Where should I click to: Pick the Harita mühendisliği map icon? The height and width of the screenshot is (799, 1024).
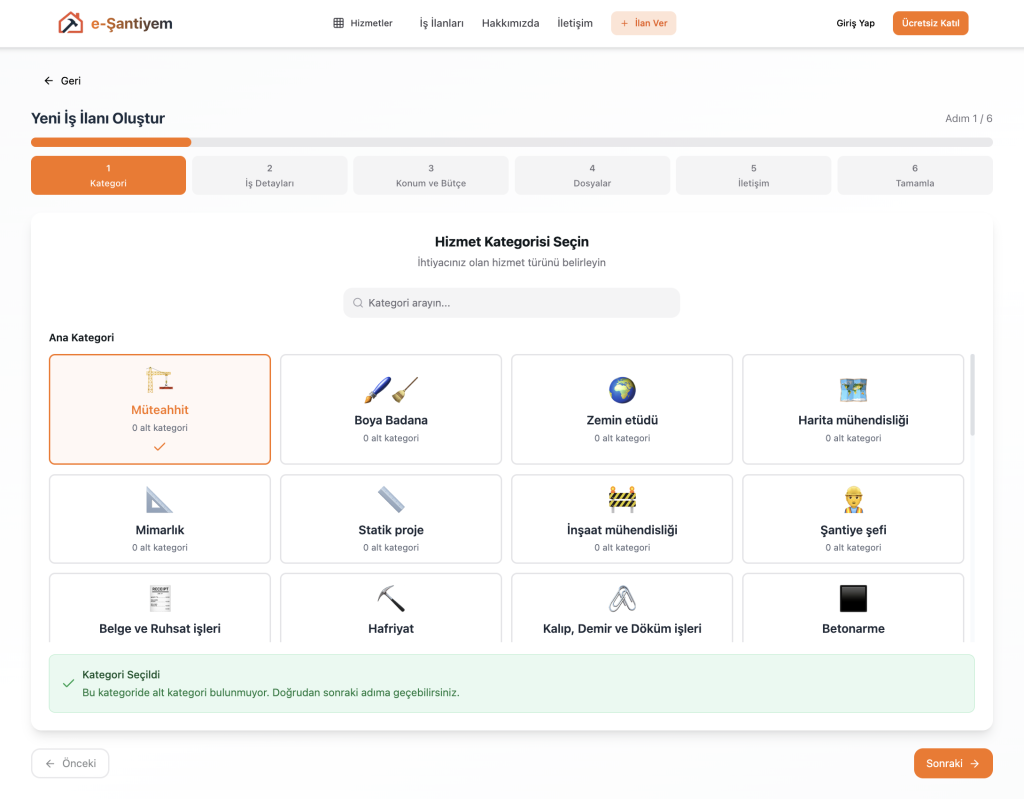click(853, 390)
